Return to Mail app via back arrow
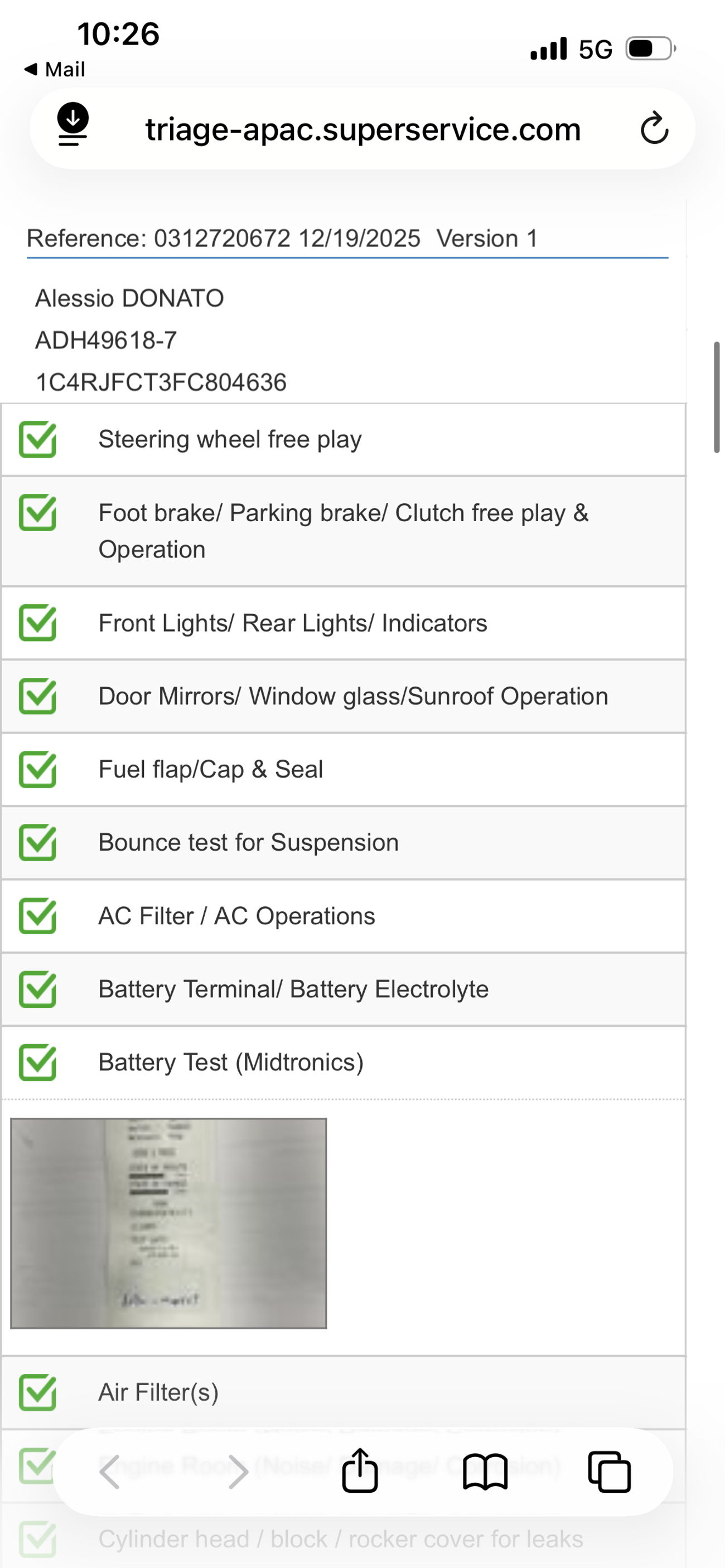This screenshot has height=1568, width=725. click(54, 69)
